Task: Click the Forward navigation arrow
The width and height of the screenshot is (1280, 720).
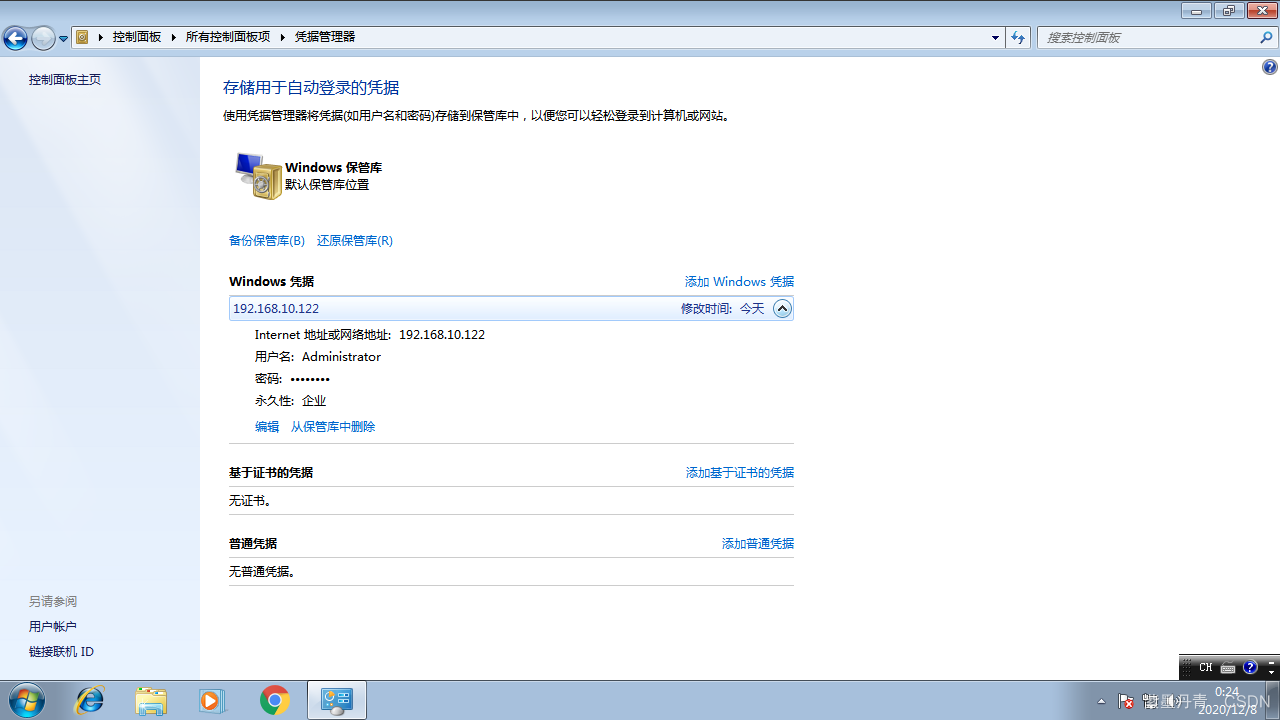Action: click(x=43, y=38)
